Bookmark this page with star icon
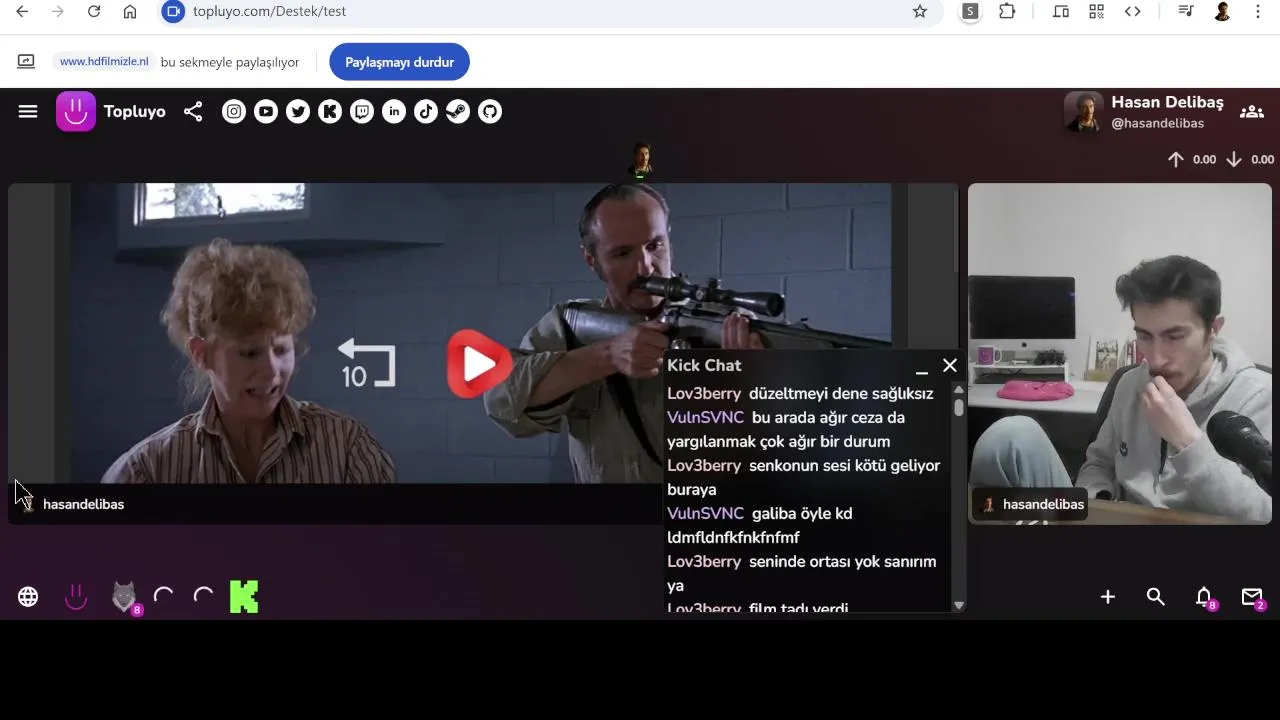This screenshot has width=1280, height=720. click(920, 12)
